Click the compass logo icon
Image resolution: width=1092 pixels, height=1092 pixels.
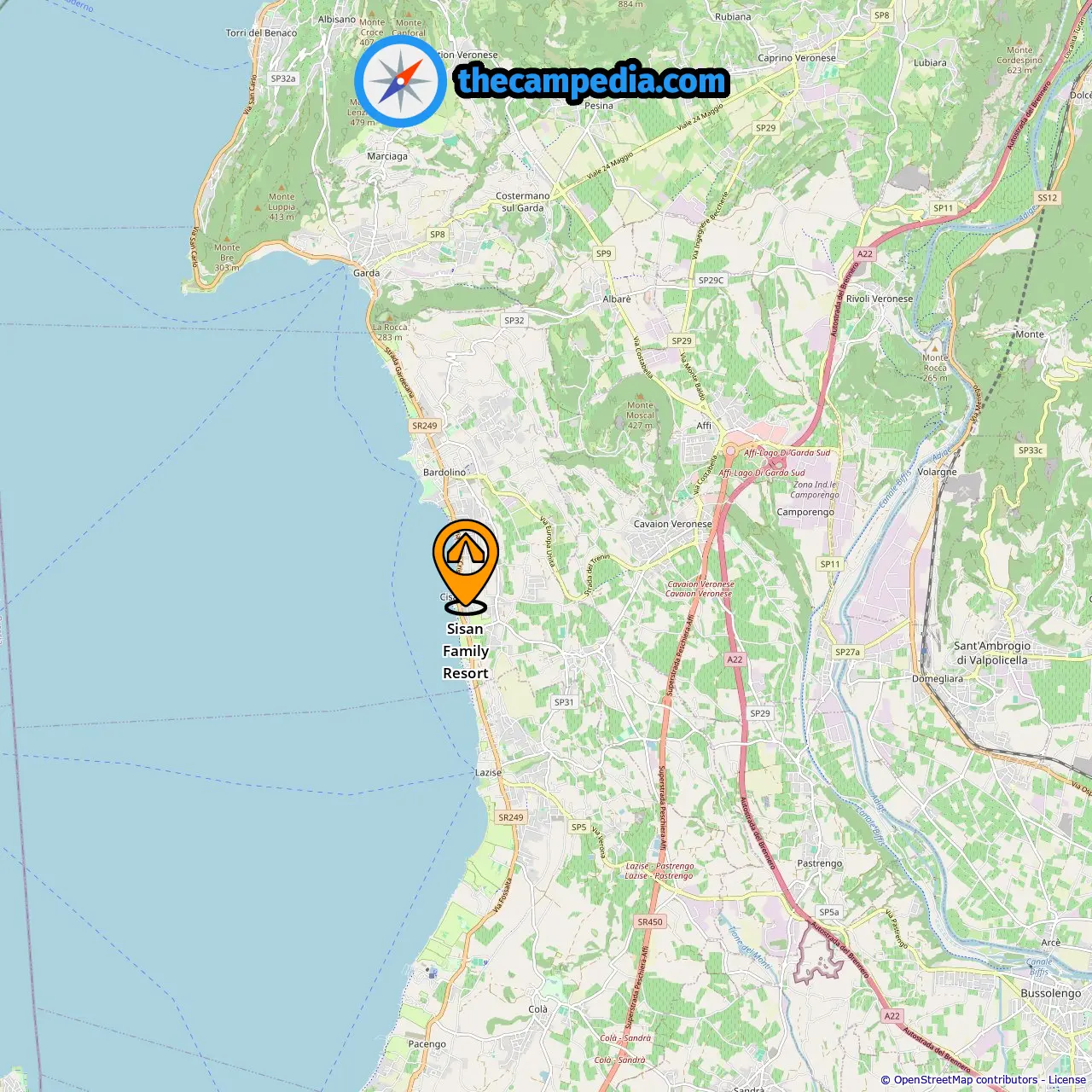tap(400, 82)
